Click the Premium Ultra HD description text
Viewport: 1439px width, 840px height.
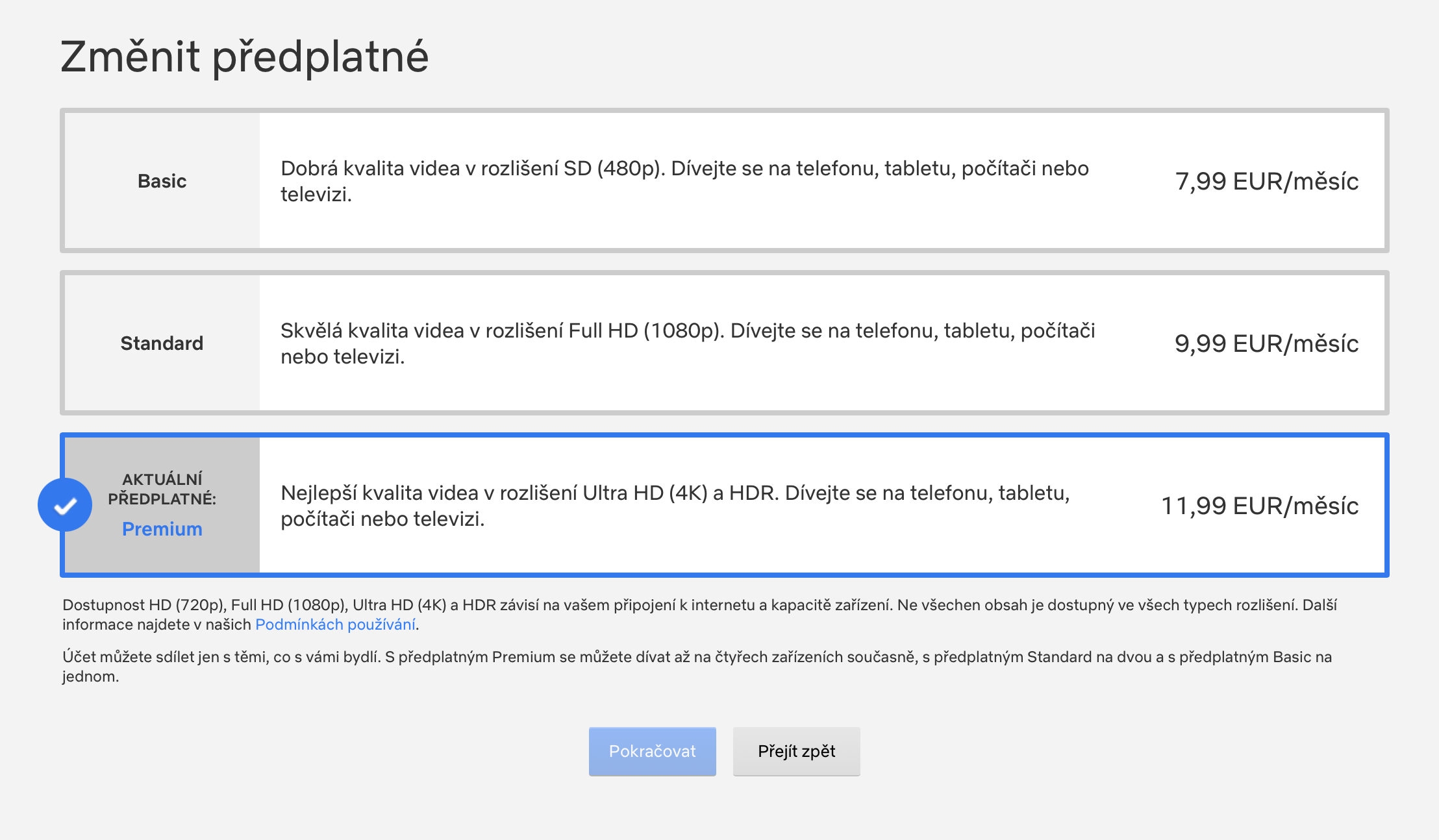coord(675,506)
